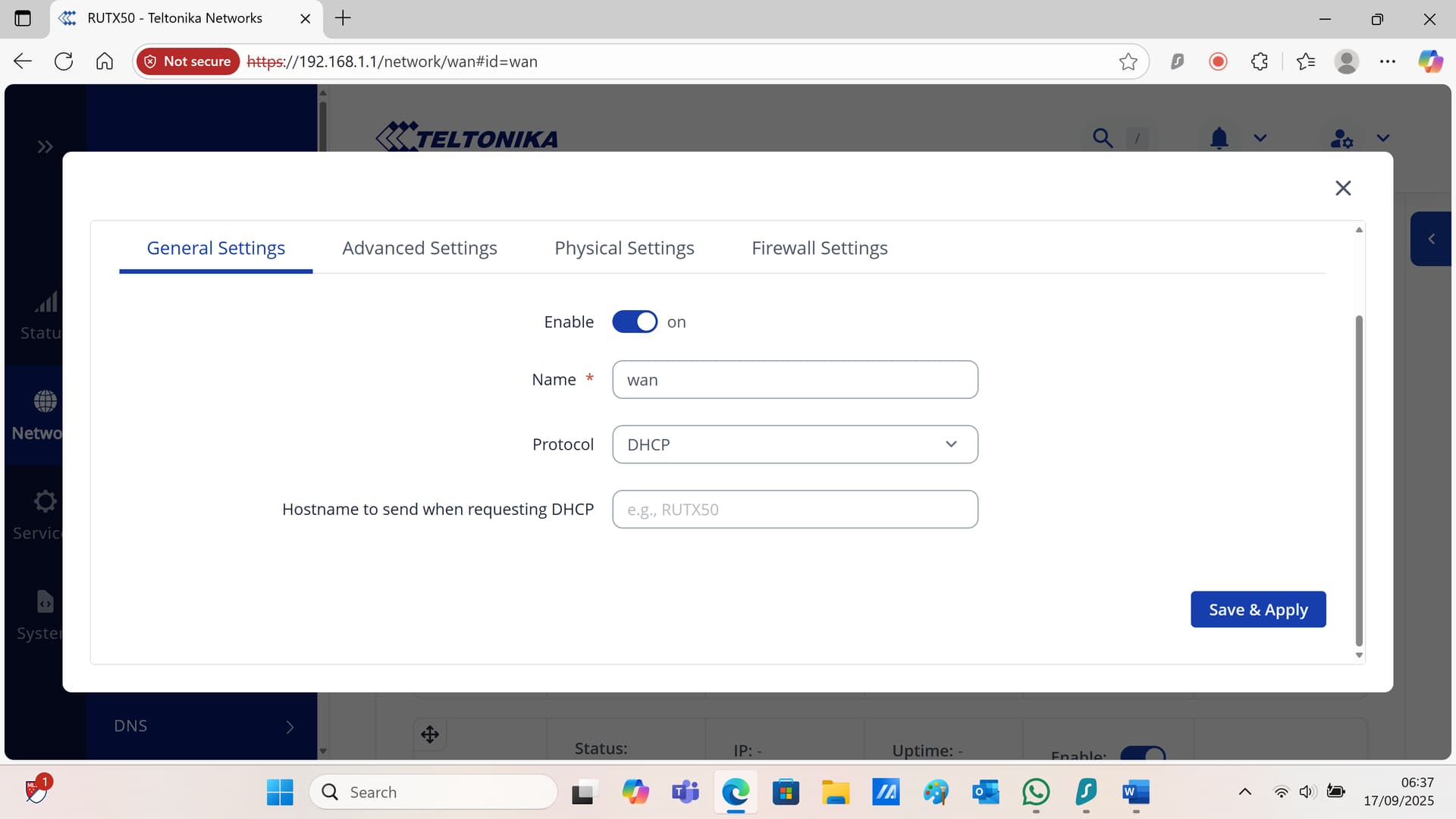Viewport: 1456px width, 819px height.
Task: Click the Windows Start button
Action: click(x=280, y=792)
